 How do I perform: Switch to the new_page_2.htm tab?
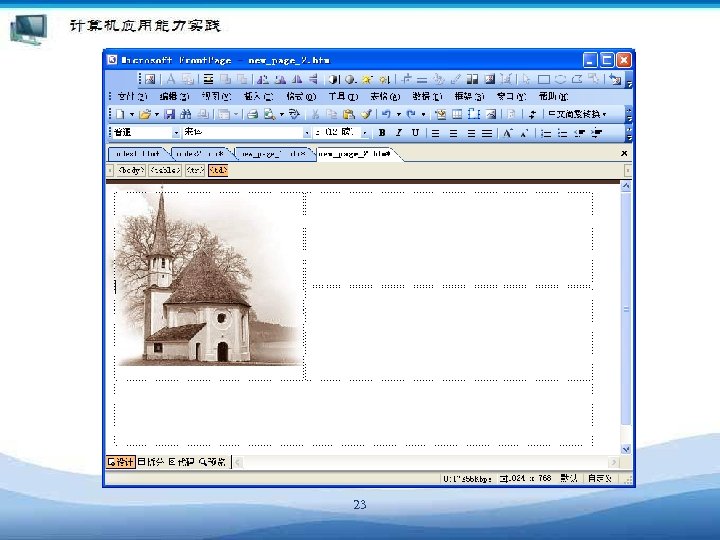tap(356, 154)
